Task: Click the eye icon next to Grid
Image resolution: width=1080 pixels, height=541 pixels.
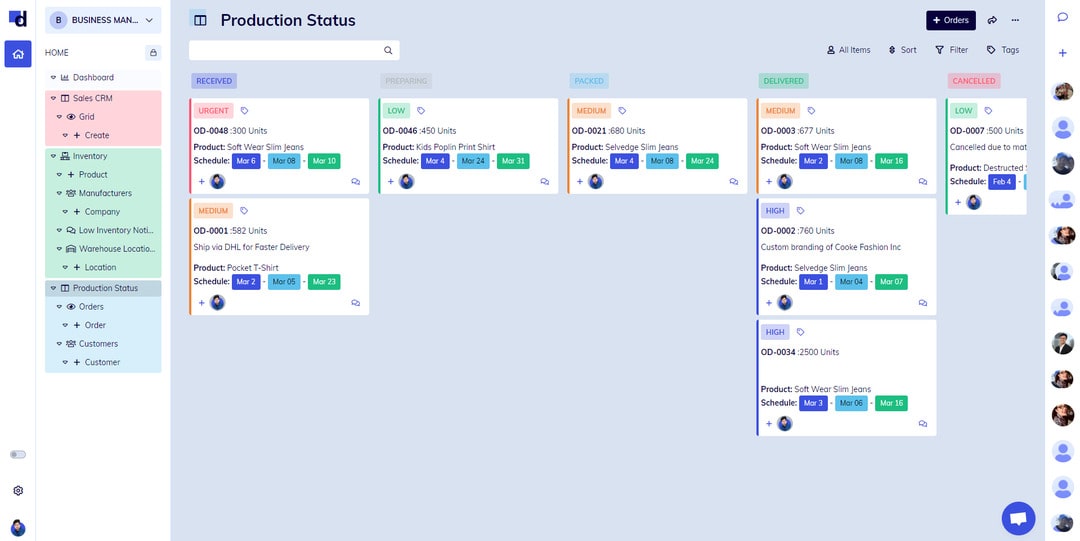Action: (71, 117)
